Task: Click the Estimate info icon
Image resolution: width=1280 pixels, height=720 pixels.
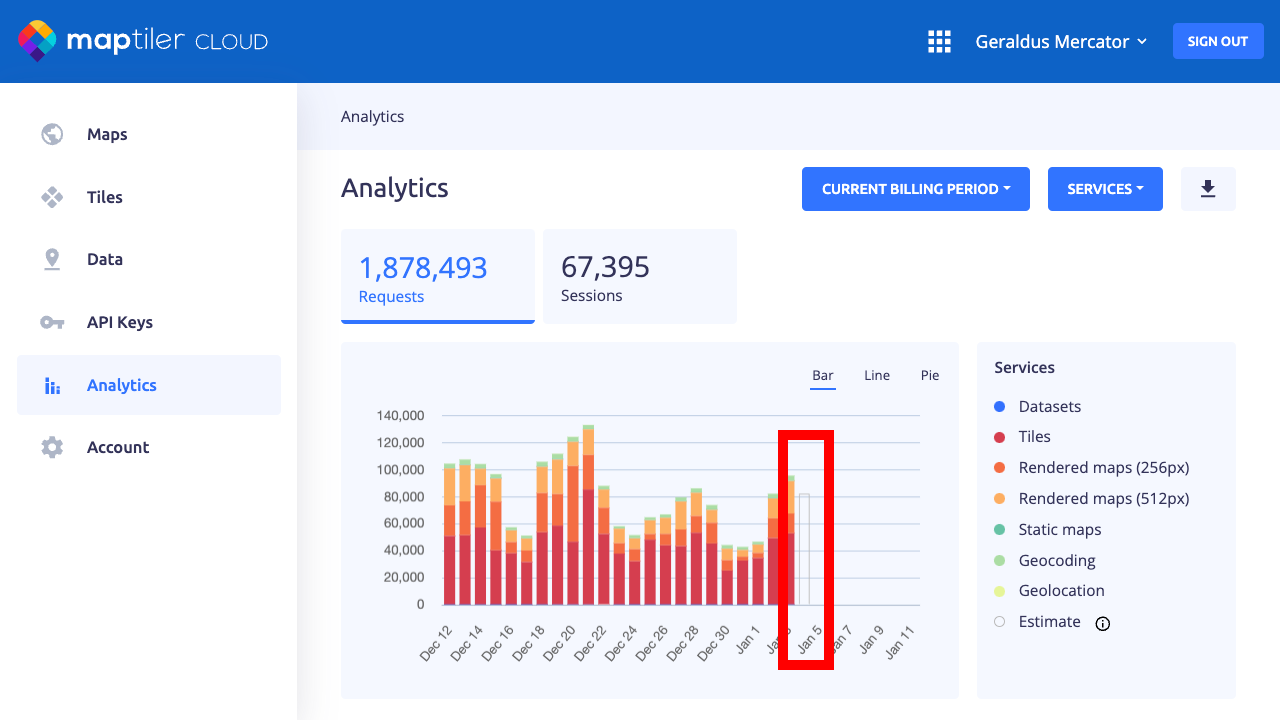Action: click(1103, 623)
